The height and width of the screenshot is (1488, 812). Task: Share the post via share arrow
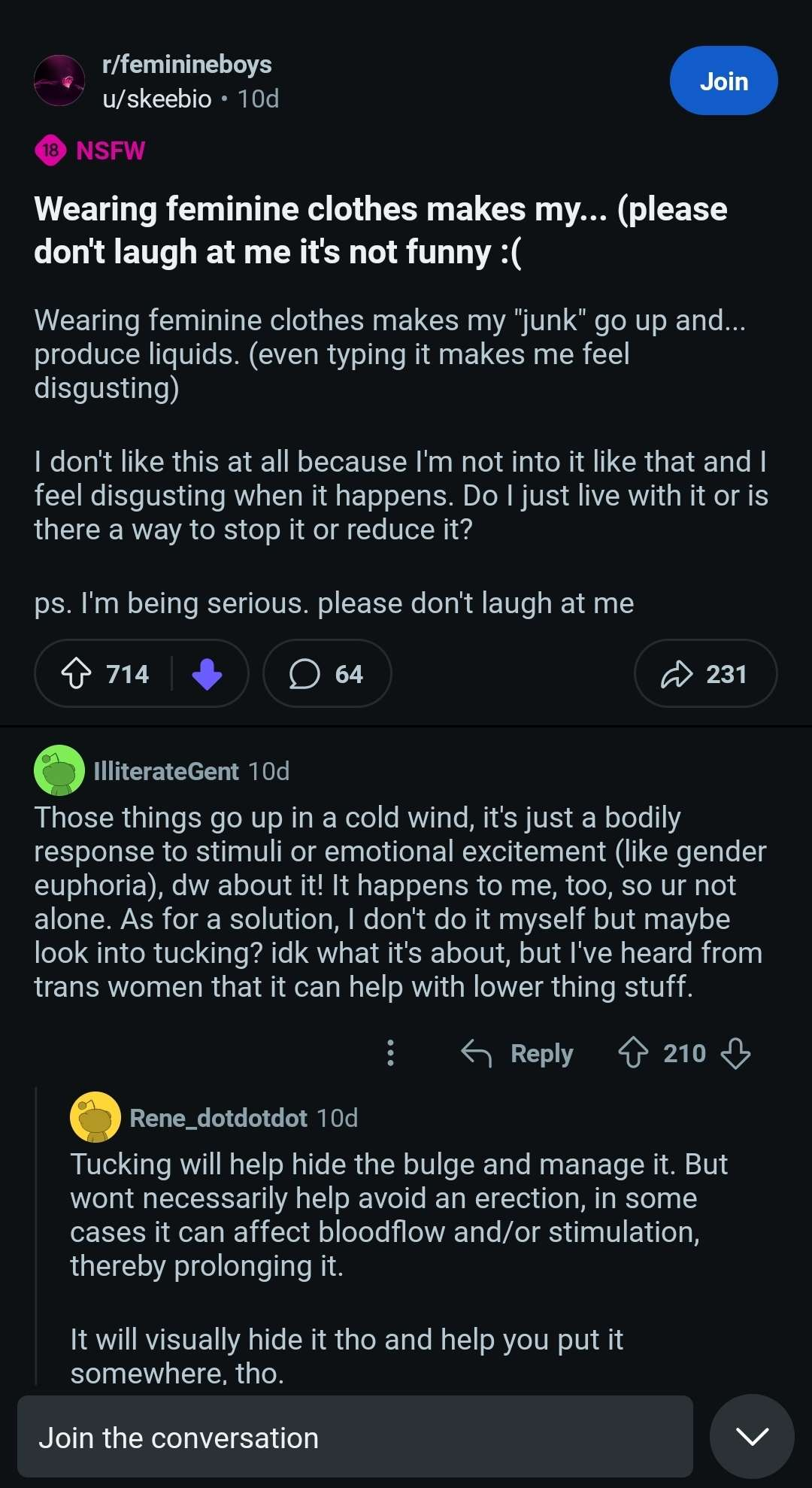point(704,673)
